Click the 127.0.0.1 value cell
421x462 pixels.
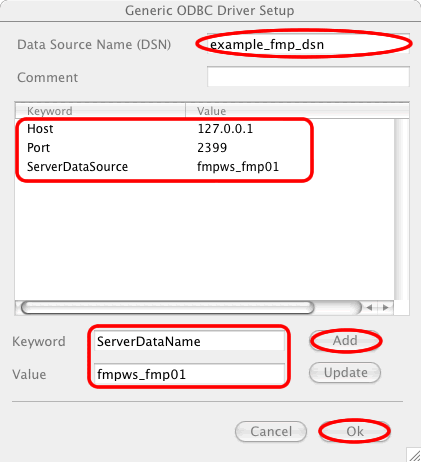(x=225, y=129)
